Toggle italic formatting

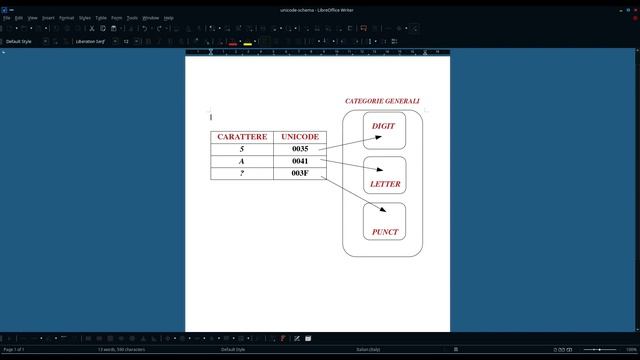coord(159,41)
